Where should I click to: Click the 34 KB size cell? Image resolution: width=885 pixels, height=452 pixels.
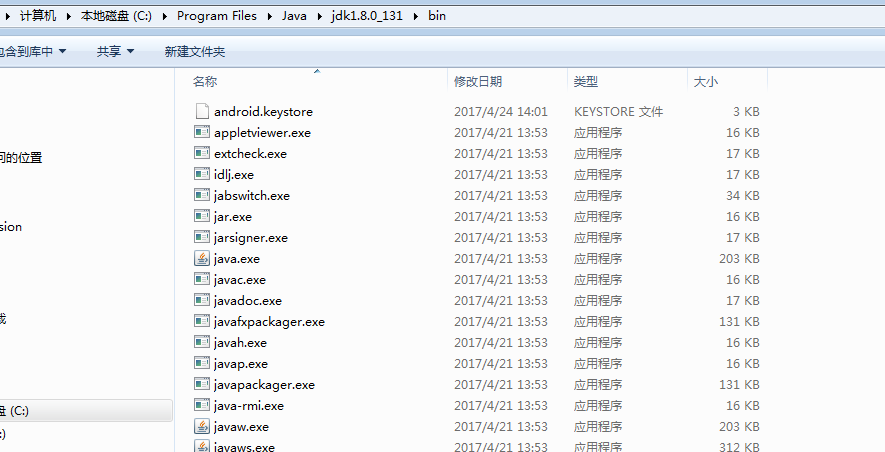[743, 196]
